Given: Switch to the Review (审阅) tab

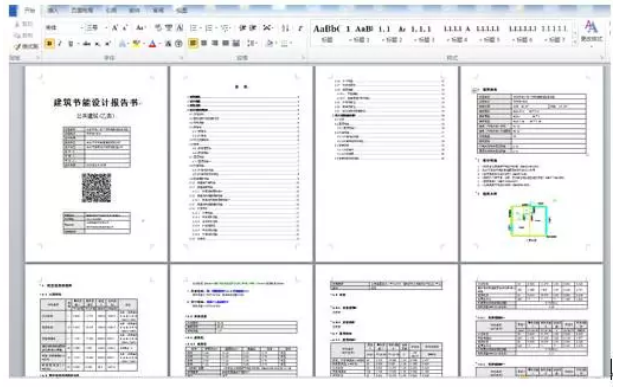Looking at the screenshot, I should tap(158, 10).
